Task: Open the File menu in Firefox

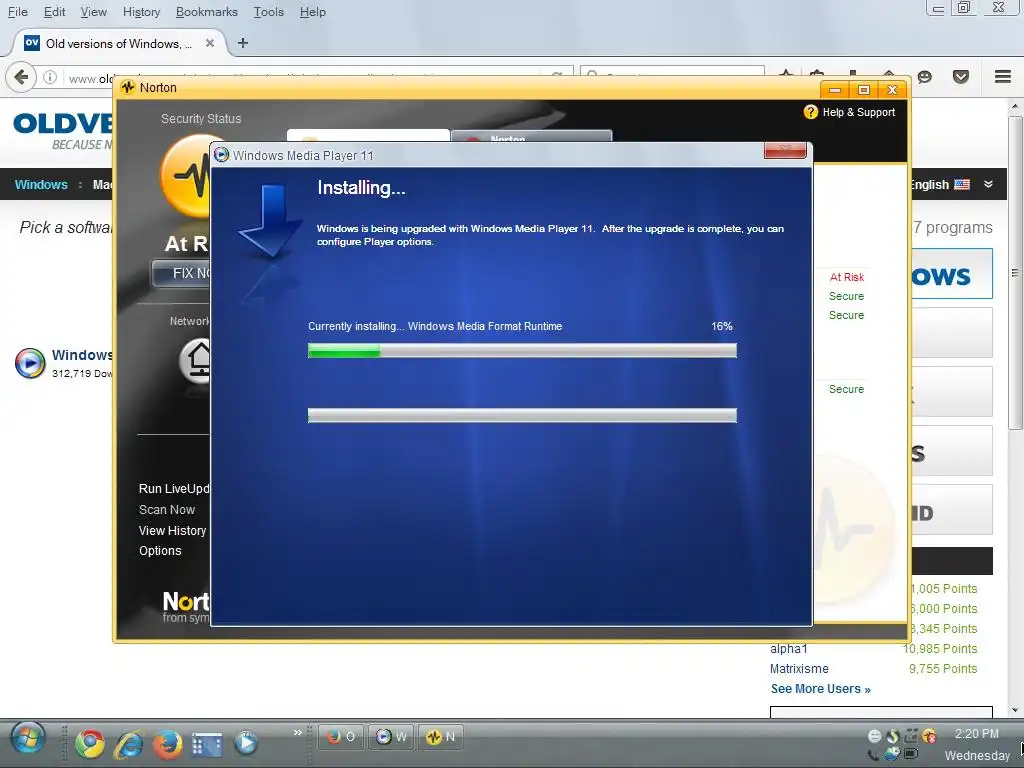Action: (x=18, y=12)
